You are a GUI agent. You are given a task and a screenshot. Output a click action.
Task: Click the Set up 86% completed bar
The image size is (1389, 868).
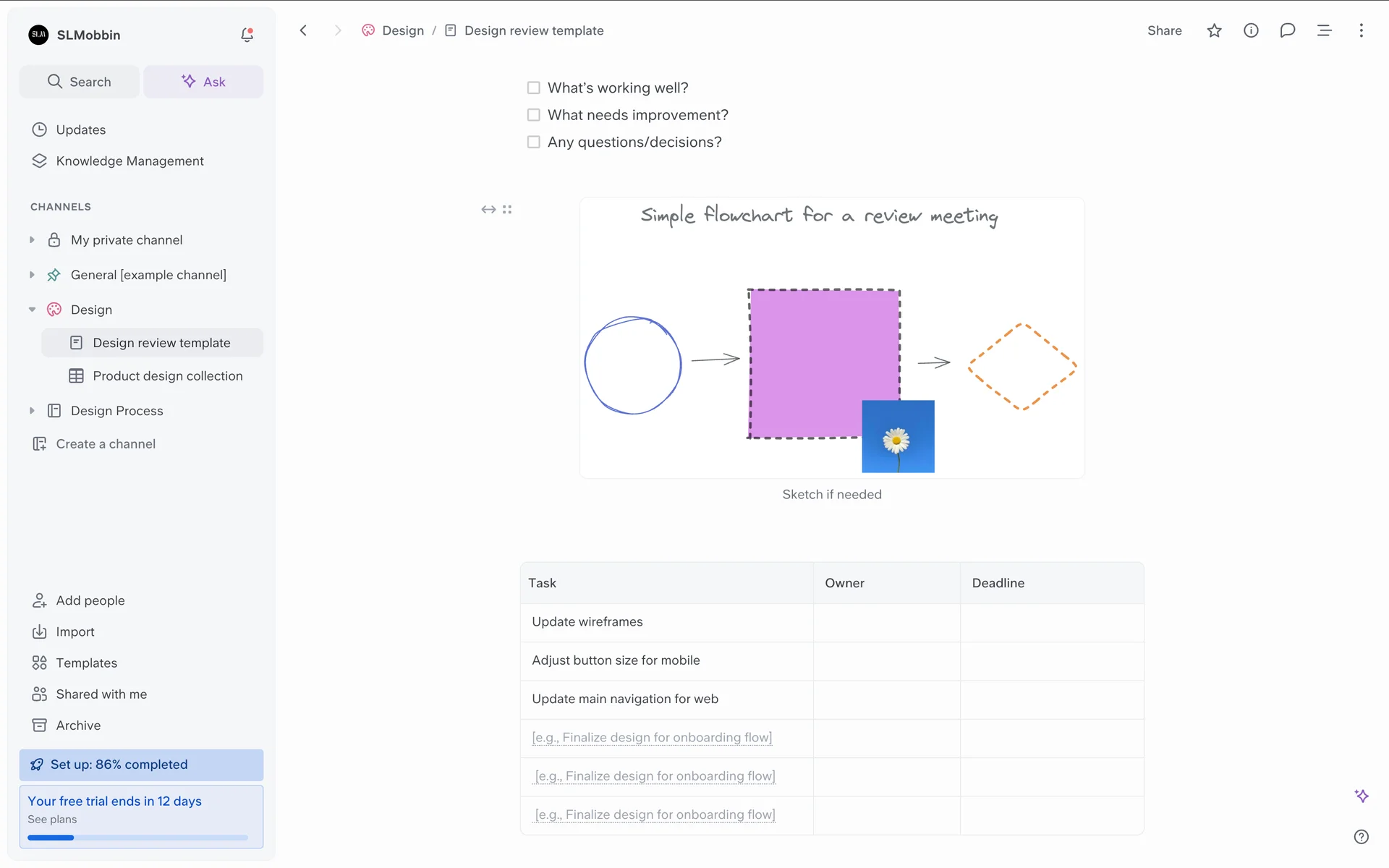[141, 765]
